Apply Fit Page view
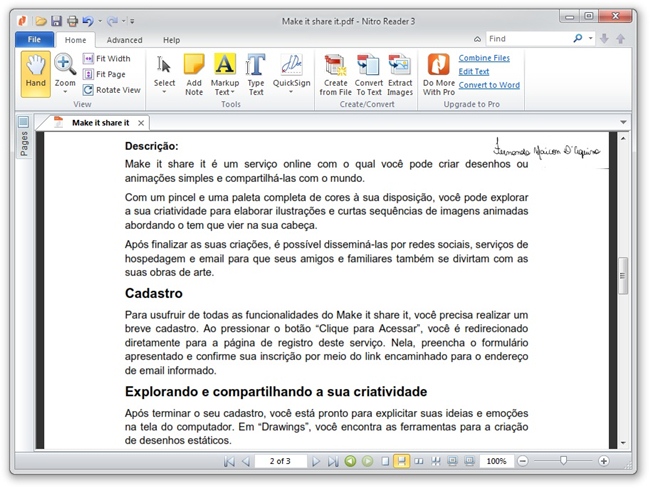This screenshot has width=650, height=488. pyautogui.click(x=104, y=74)
